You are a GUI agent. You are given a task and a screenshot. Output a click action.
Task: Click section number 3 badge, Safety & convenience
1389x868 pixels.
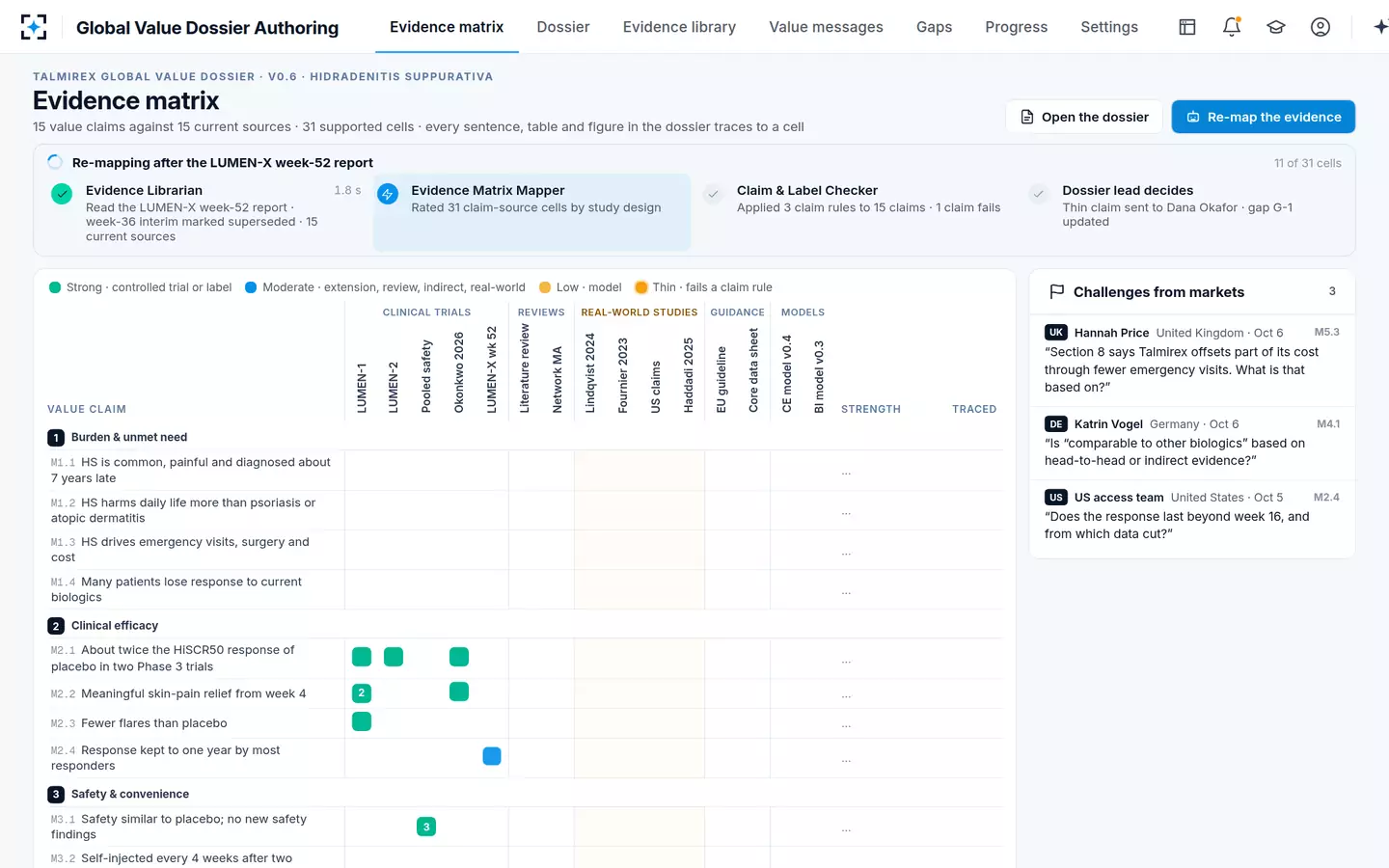(x=56, y=795)
